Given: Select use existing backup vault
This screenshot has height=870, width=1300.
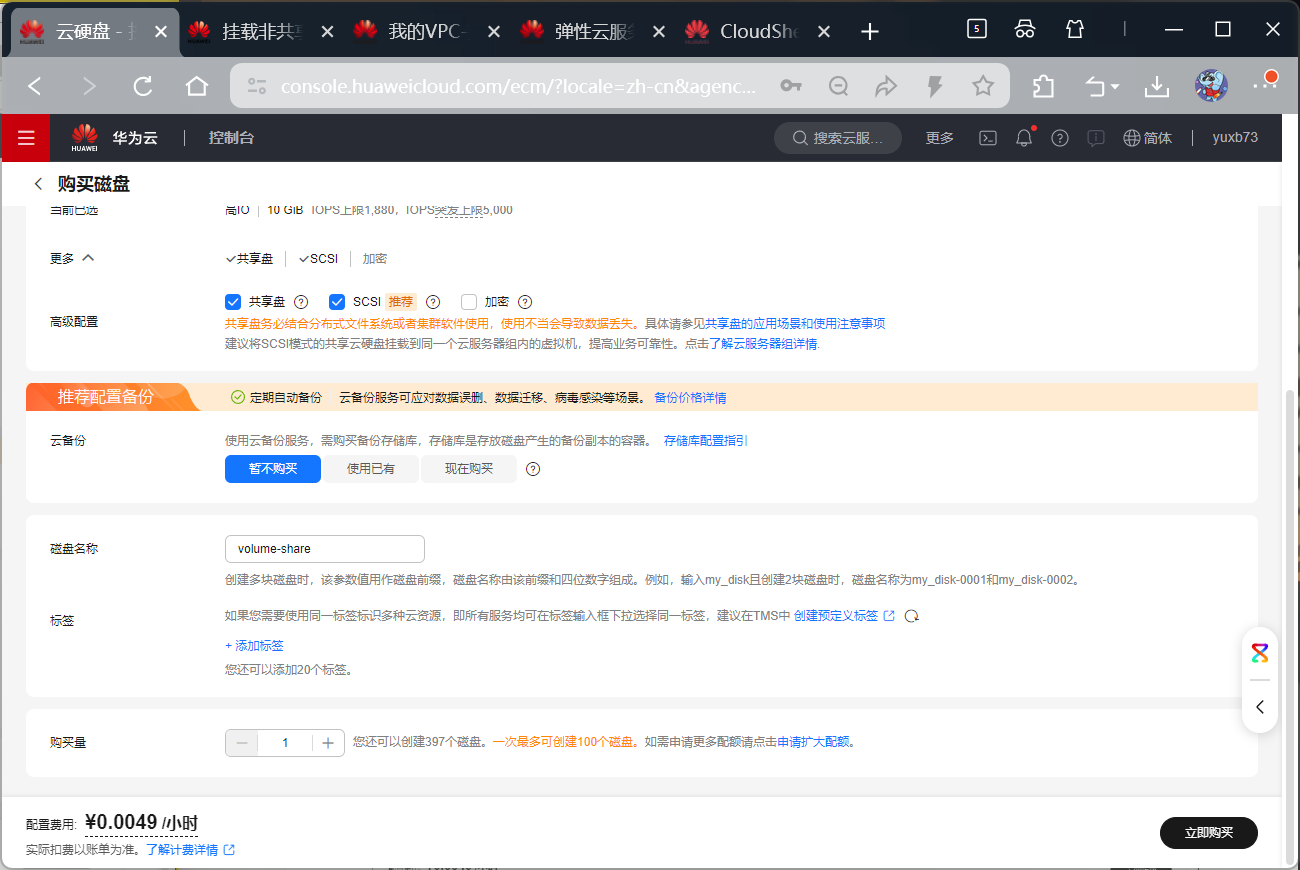Looking at the screenshot, I should tap(371, 469).
